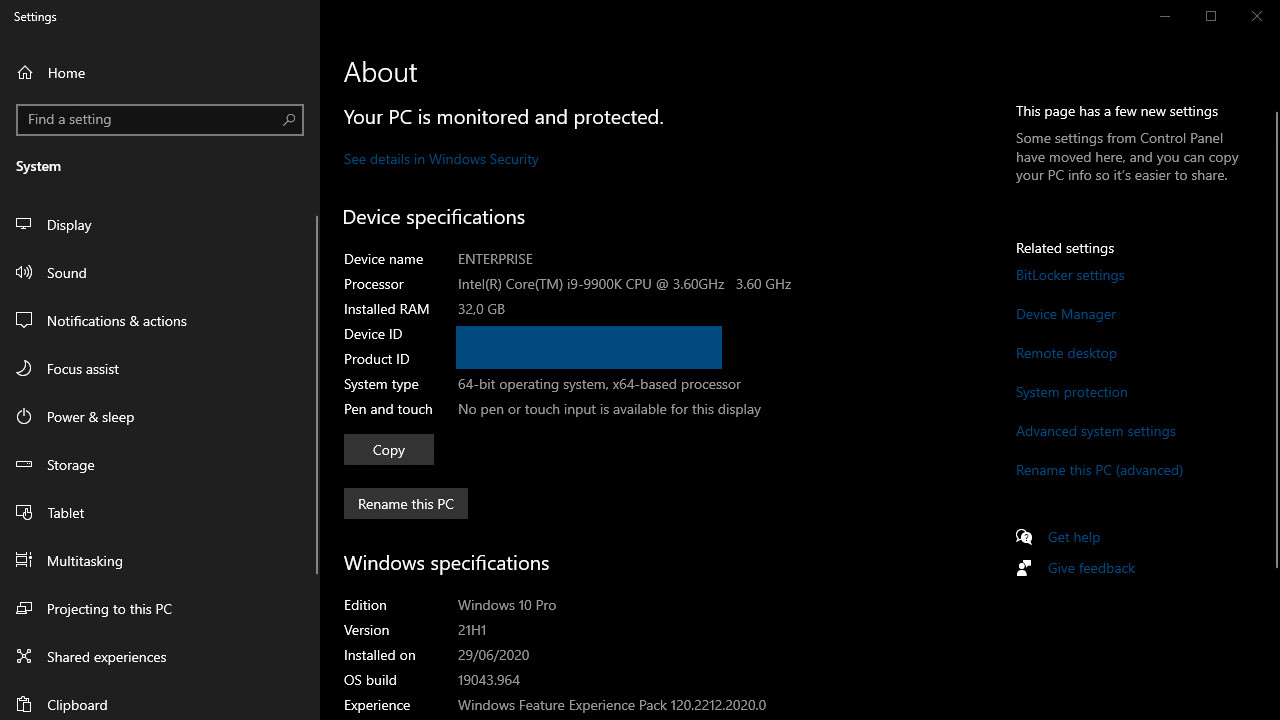Click the Projecting to this PC icon

(x=24, y=609)
